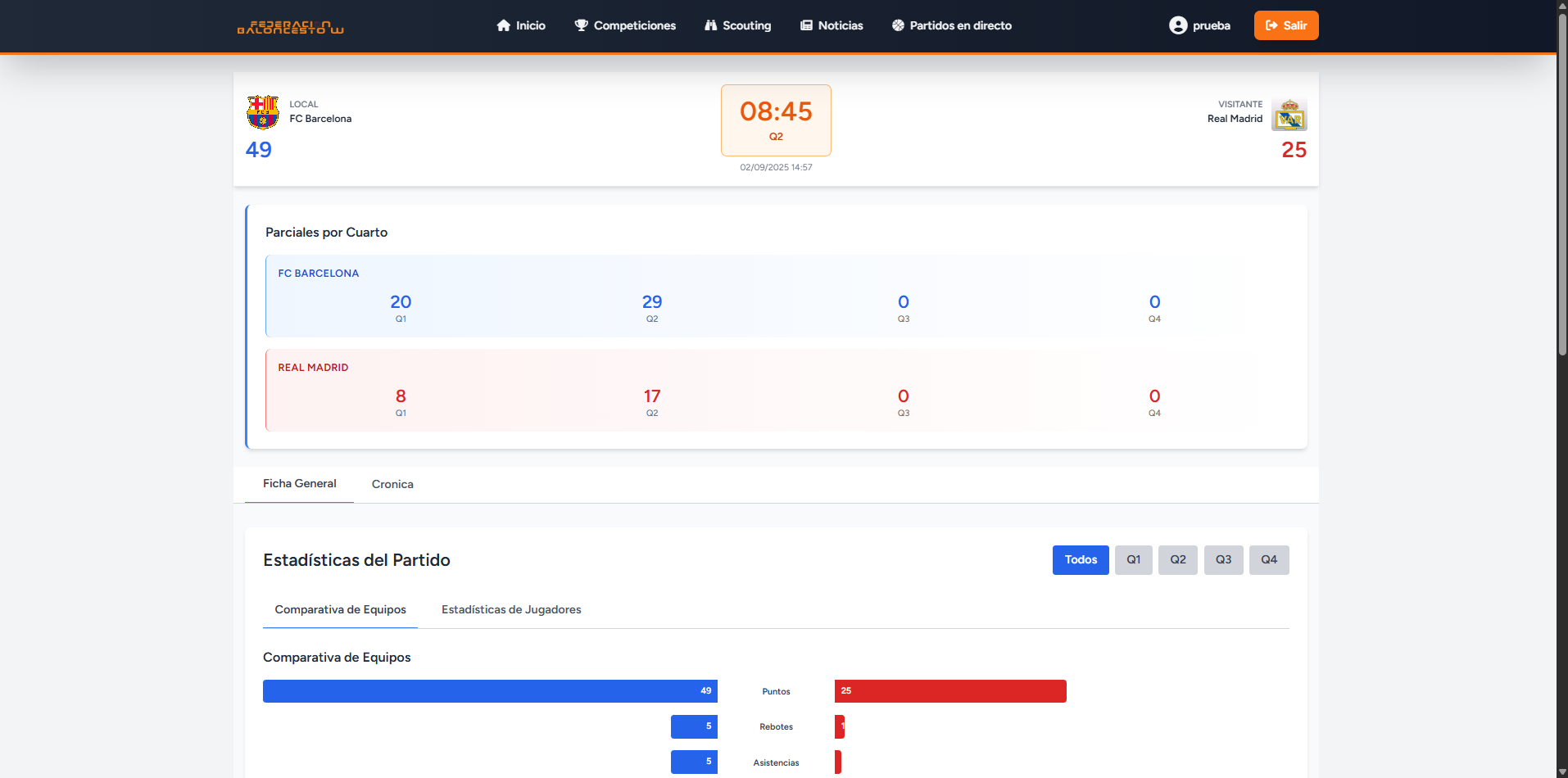This screenshot has height=778, width=1568.
Task: Click the home icon beside Inicio
Action: [x=503, y=25]
